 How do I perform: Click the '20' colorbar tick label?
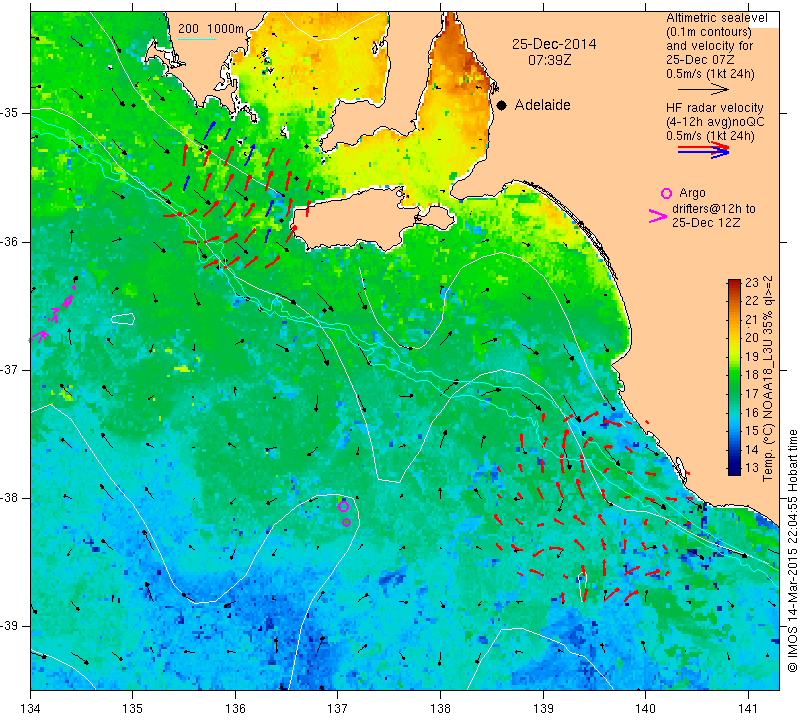click(752, 337)
